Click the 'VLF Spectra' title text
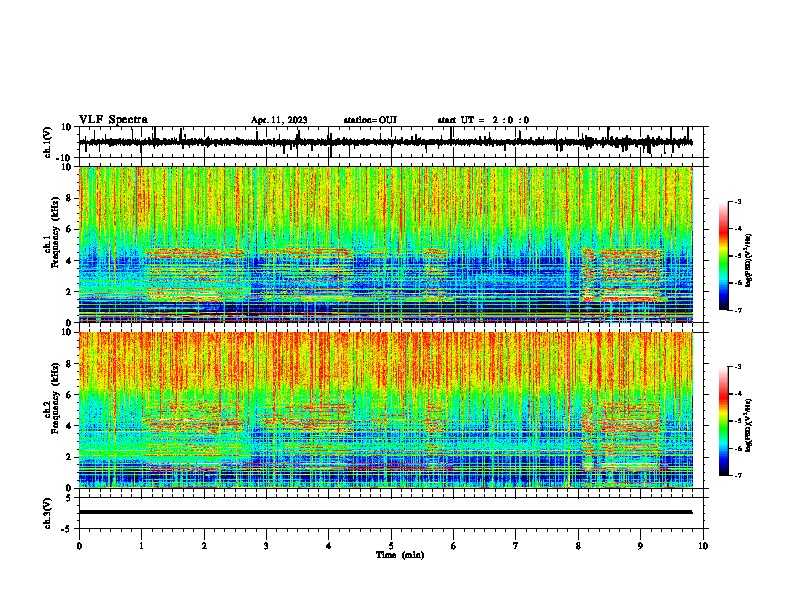 113,120
